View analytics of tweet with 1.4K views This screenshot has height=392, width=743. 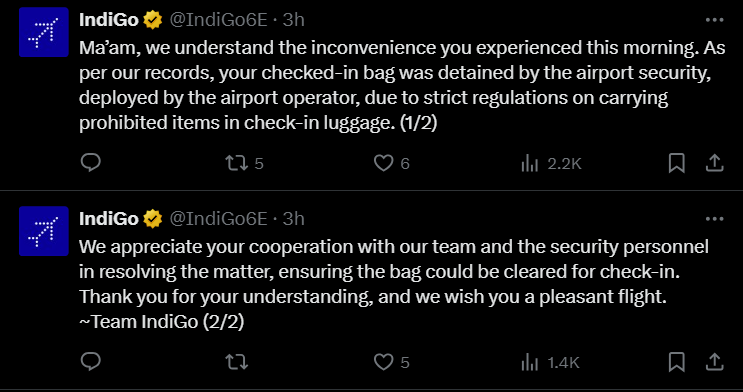point(550,363)
